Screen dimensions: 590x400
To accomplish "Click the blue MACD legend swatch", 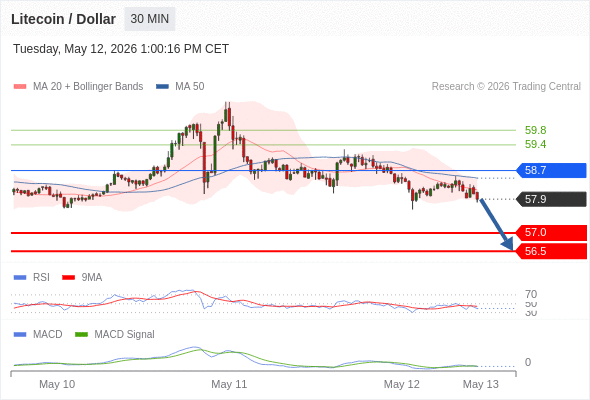I will [x=20, y=335].
